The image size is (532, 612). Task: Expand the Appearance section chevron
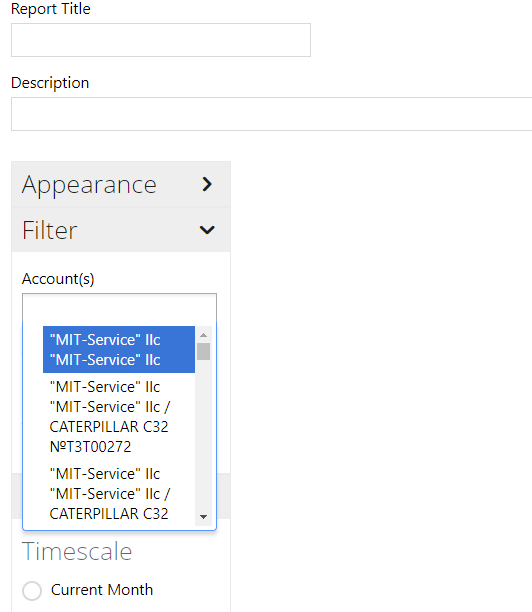(x=207, y=184)
